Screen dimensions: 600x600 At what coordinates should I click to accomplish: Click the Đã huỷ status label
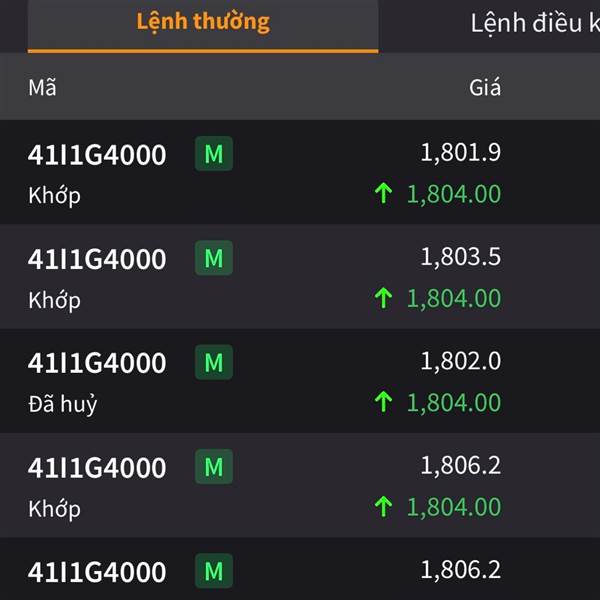tap(62, 405)
